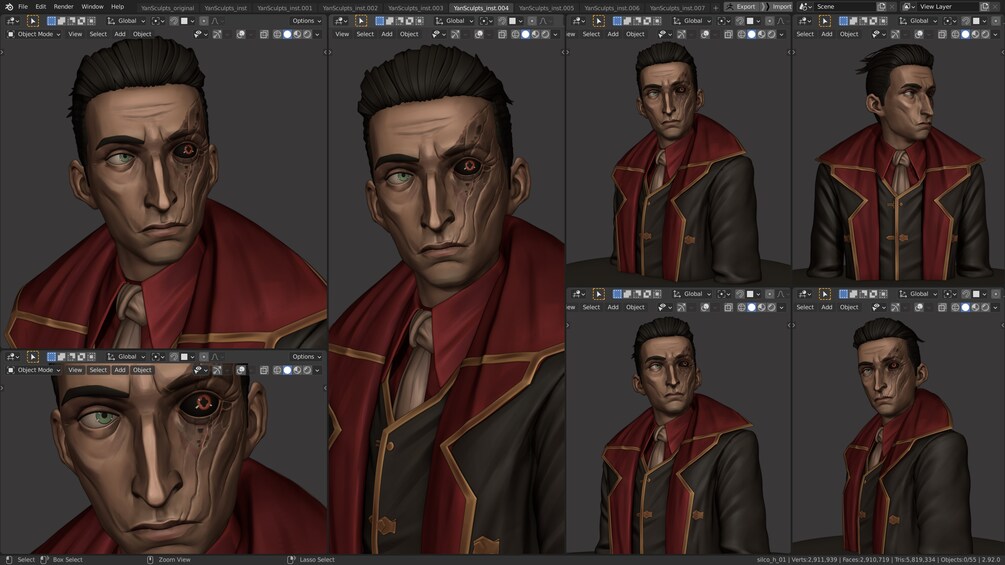Choose extend selection mode in top-left viewport
Screen dimensions: 1005x565
coord(62,20)
